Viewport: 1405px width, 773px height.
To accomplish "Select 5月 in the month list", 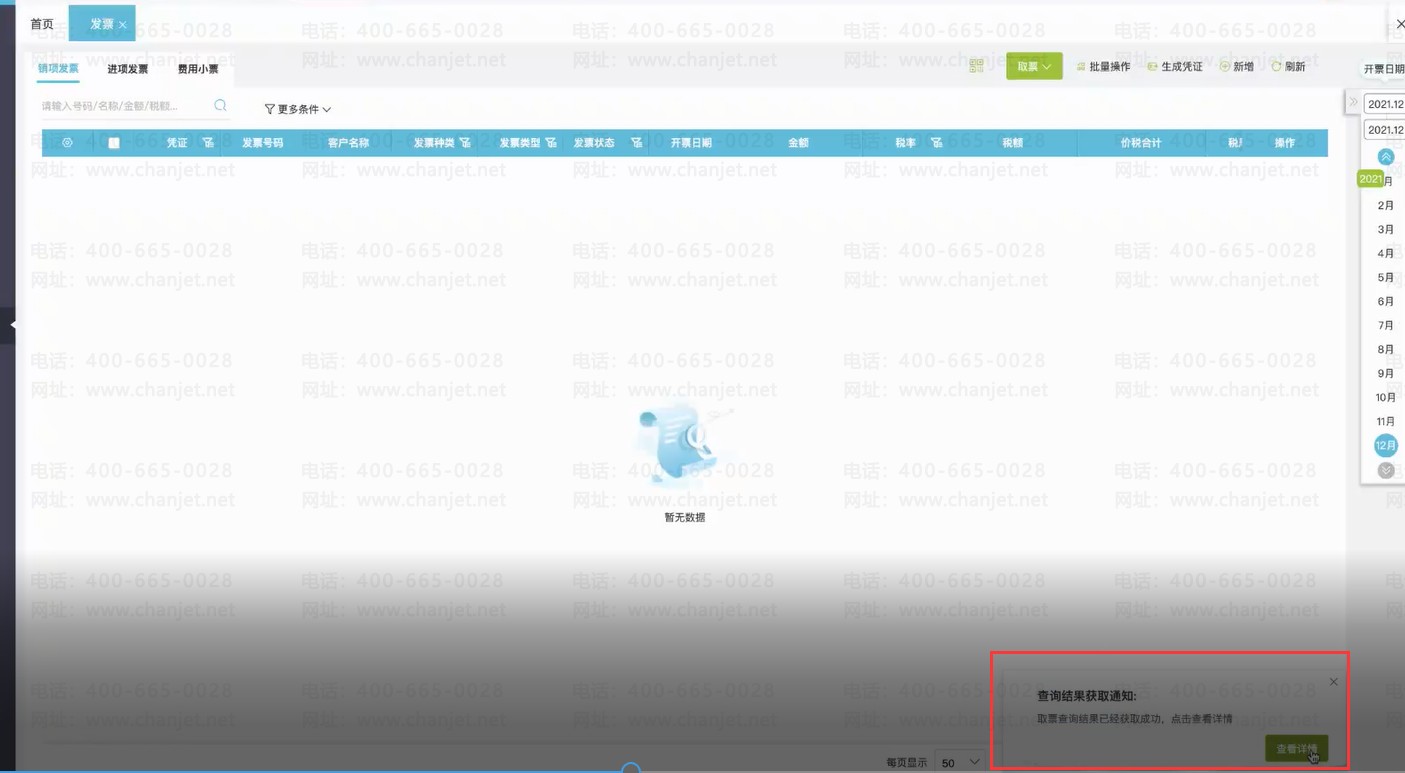I will (1385, 277).
